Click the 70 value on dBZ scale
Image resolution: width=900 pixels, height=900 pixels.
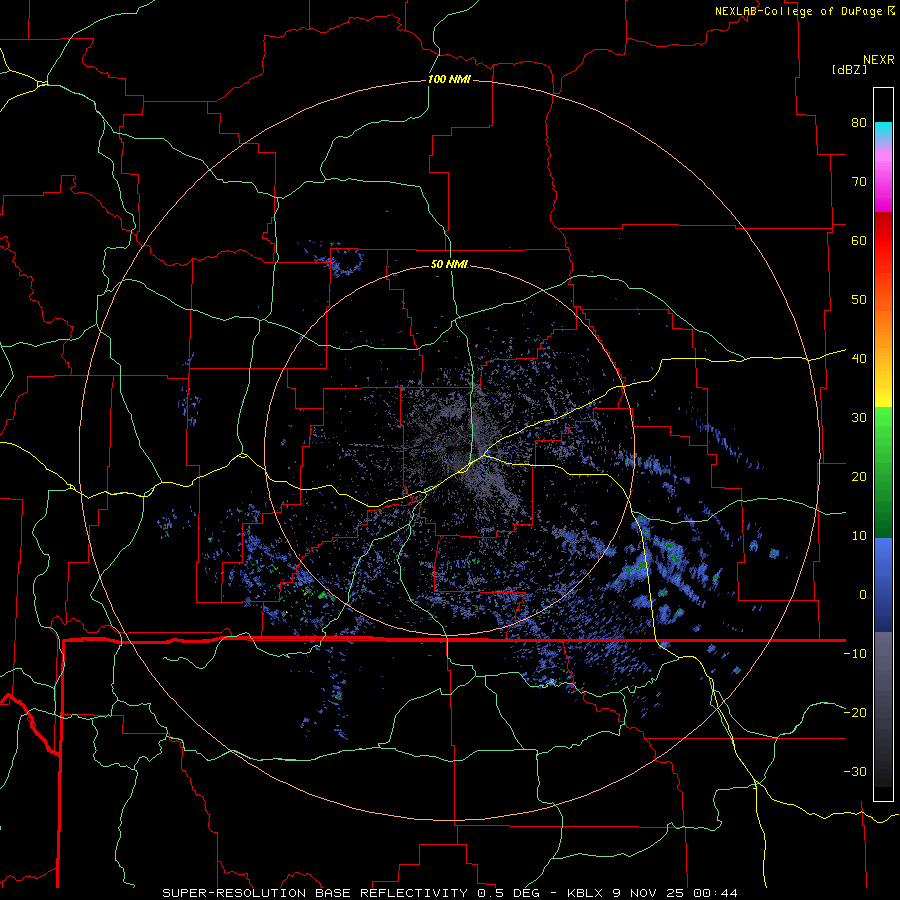(x=859, y=181)
